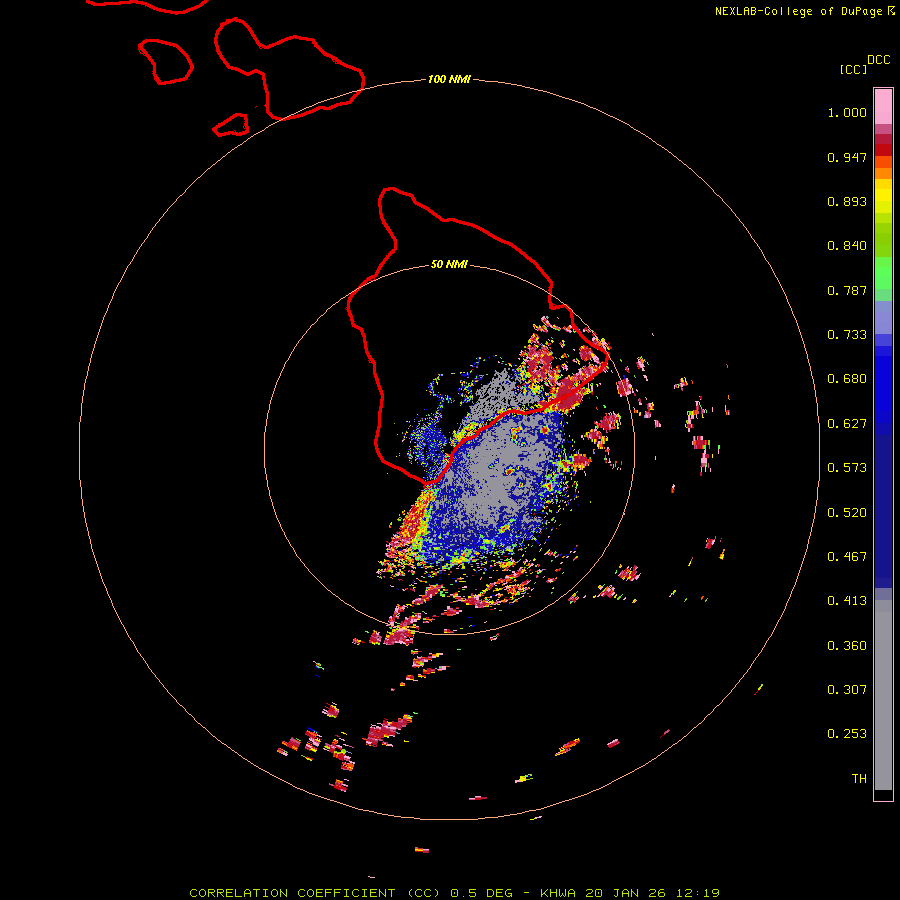
Task: Click the 0.413 scale value
Action: [x=847, y=601]
